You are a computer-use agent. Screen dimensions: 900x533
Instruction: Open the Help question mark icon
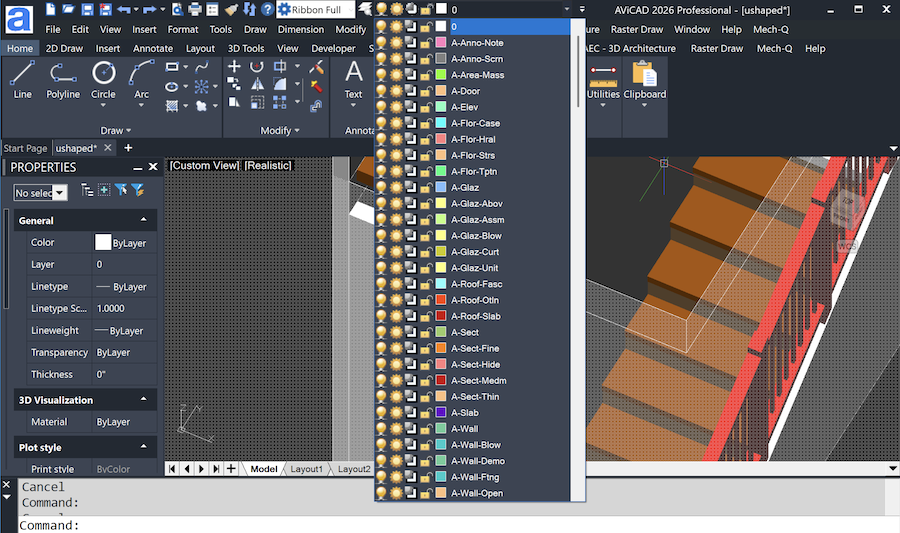[x=267, y=9]
